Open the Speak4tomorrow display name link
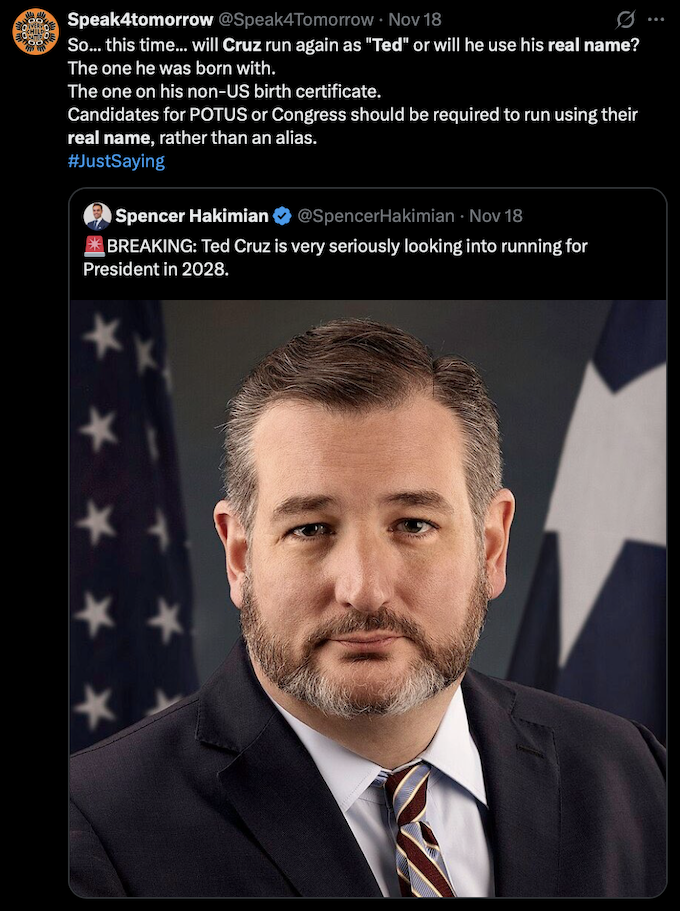The image size is (680, 911). [x=141, y=20]
